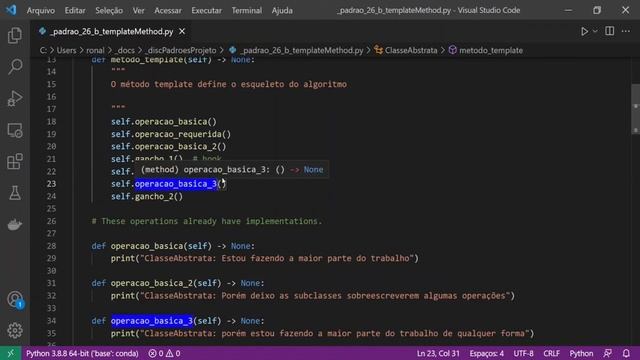Click the file name breadcrumb segment
Image resolution: width=640 pixels, height=360 pixels.
(x=296, y=50)
